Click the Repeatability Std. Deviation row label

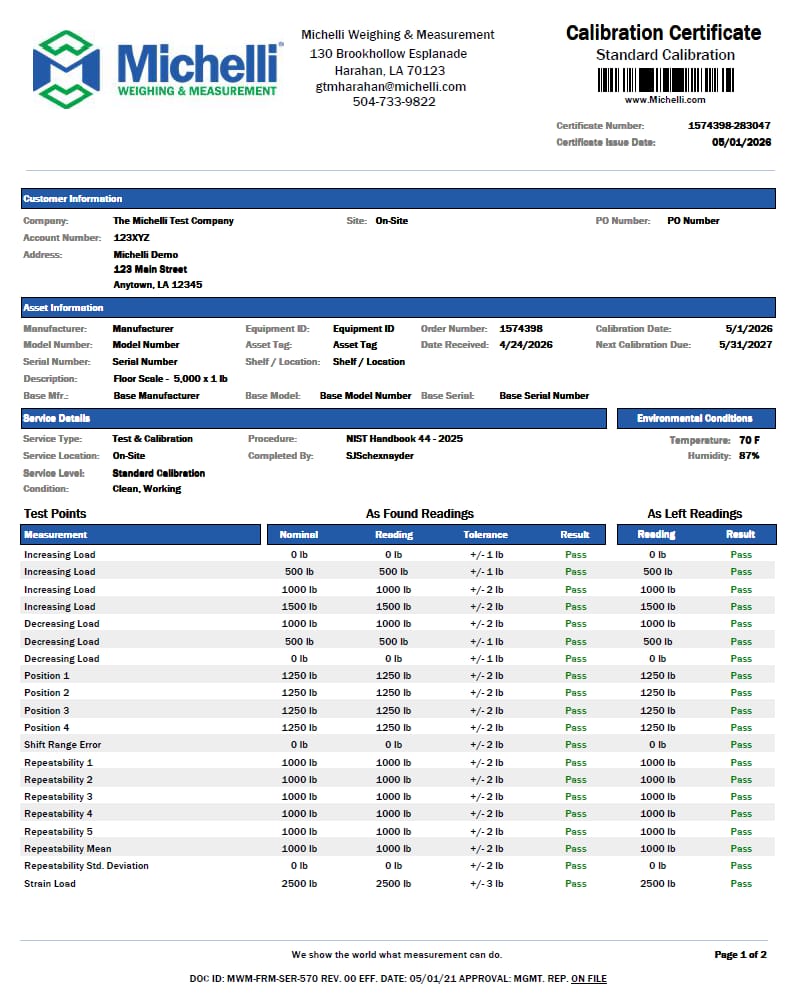[86, 865]
